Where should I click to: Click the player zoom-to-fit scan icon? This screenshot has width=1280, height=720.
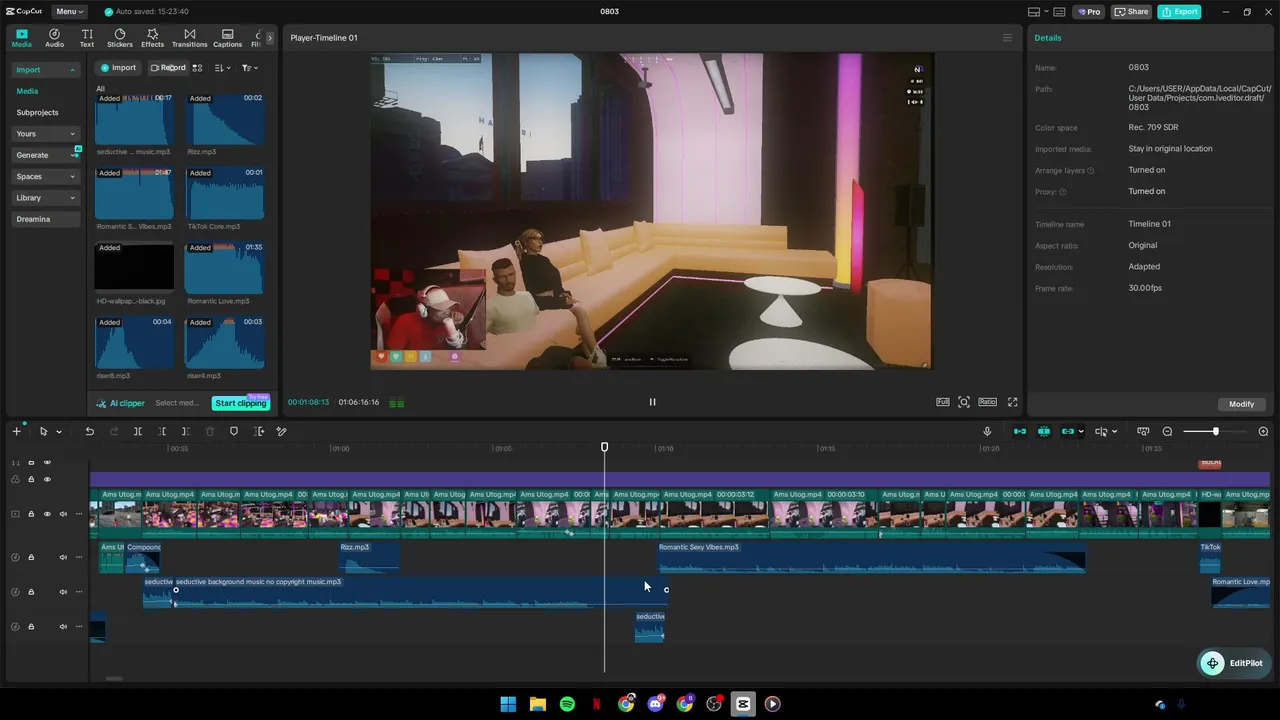(x=964, y=402)
